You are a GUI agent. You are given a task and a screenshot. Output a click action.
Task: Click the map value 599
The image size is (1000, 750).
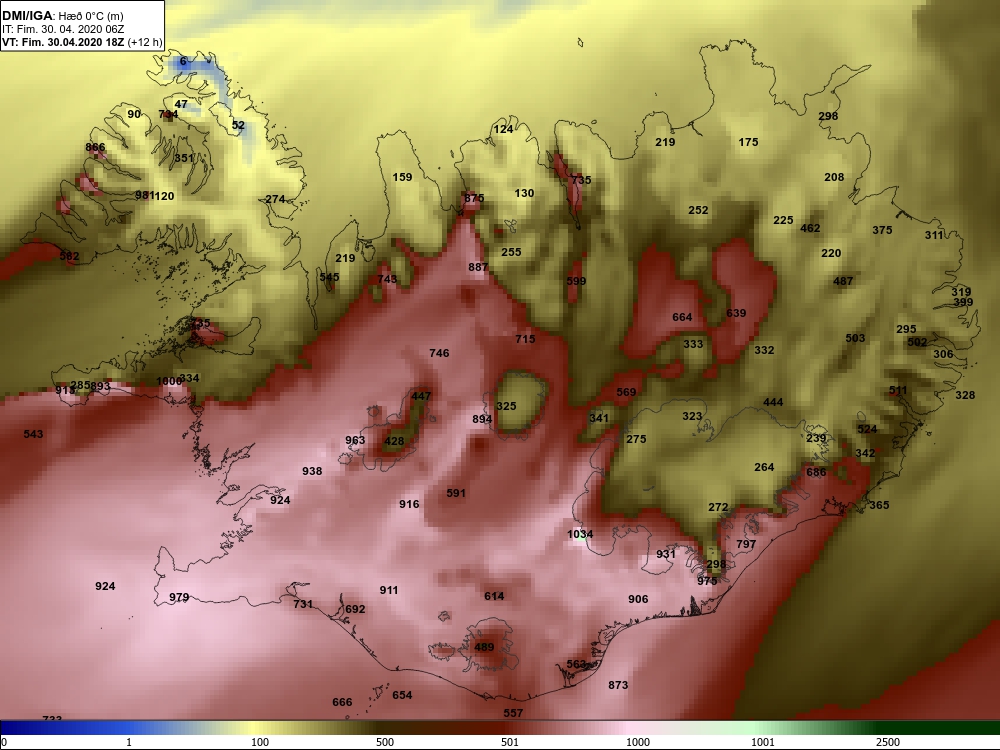576,281
